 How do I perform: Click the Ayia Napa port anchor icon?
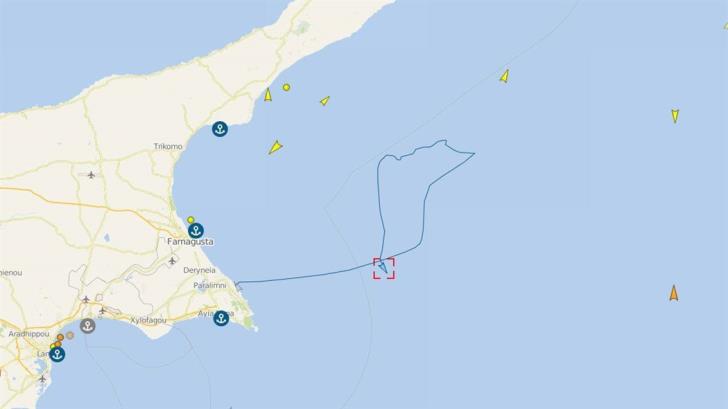[x=221, y=318]
